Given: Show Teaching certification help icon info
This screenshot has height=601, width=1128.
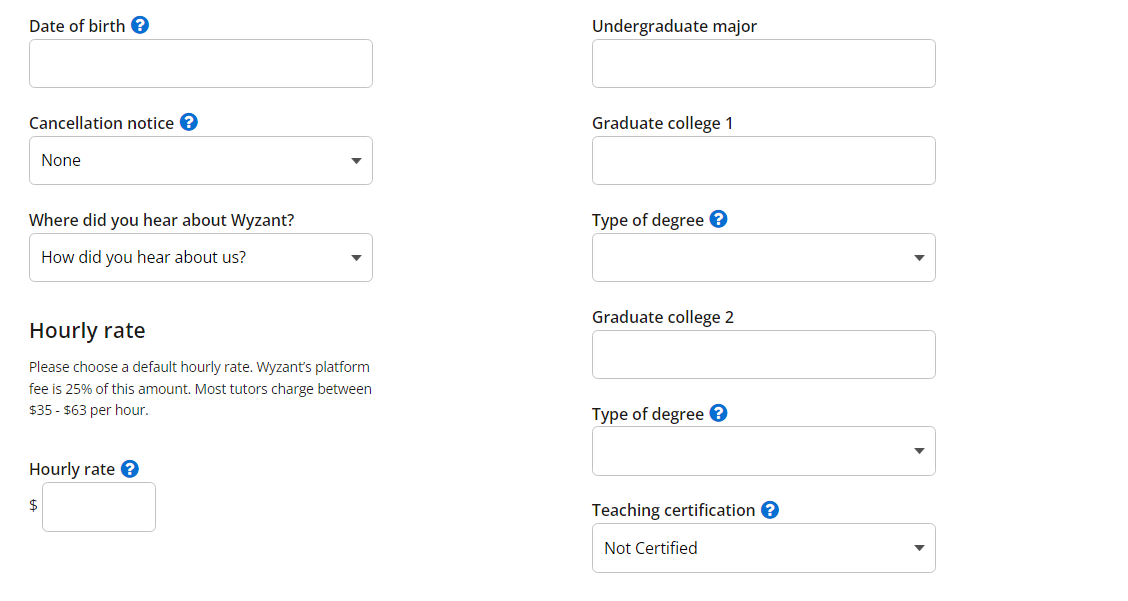Looking at the screenshot, I should pos(769,510).
